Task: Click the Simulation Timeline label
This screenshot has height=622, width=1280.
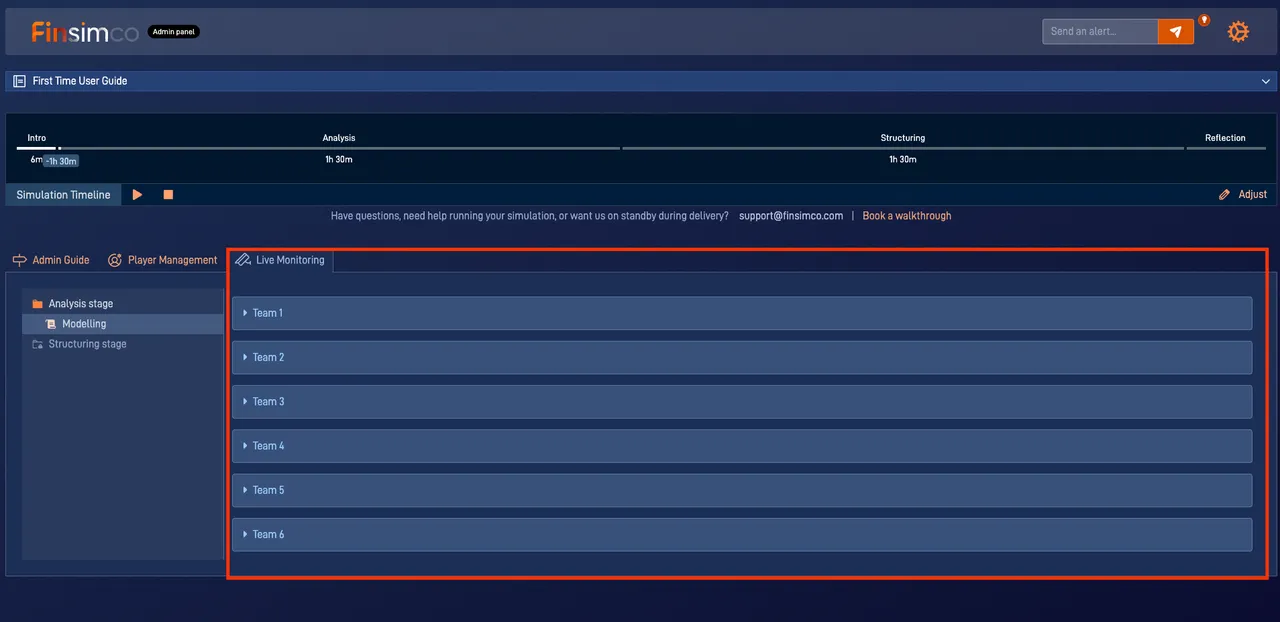Action: click(x=64, y=195)
